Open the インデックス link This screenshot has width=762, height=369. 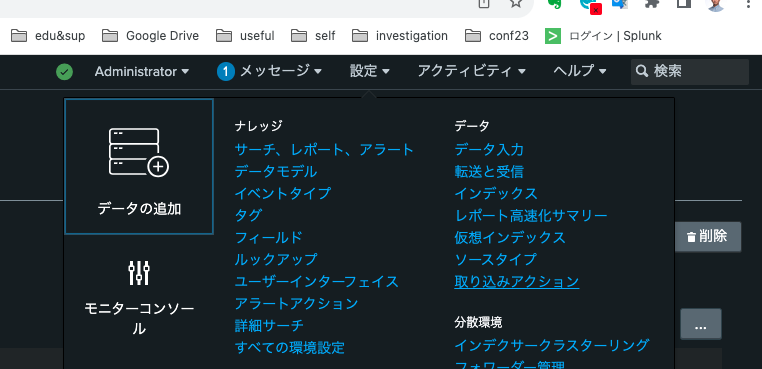coord(496,193)
